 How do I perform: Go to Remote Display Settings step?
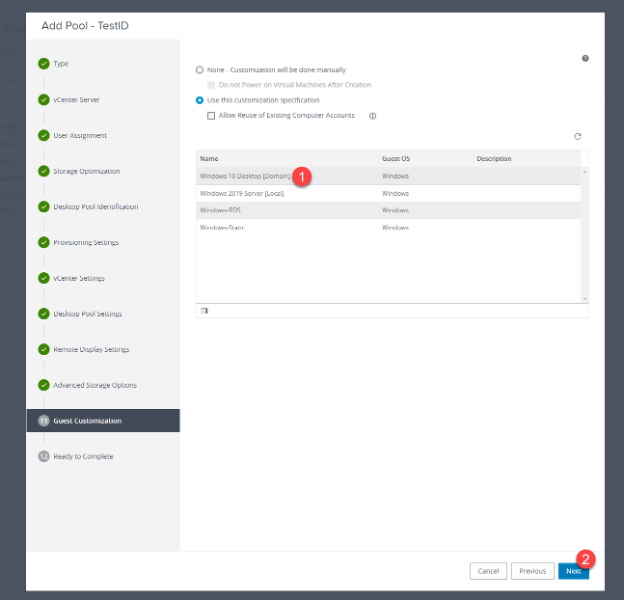[x=91, y=349]
